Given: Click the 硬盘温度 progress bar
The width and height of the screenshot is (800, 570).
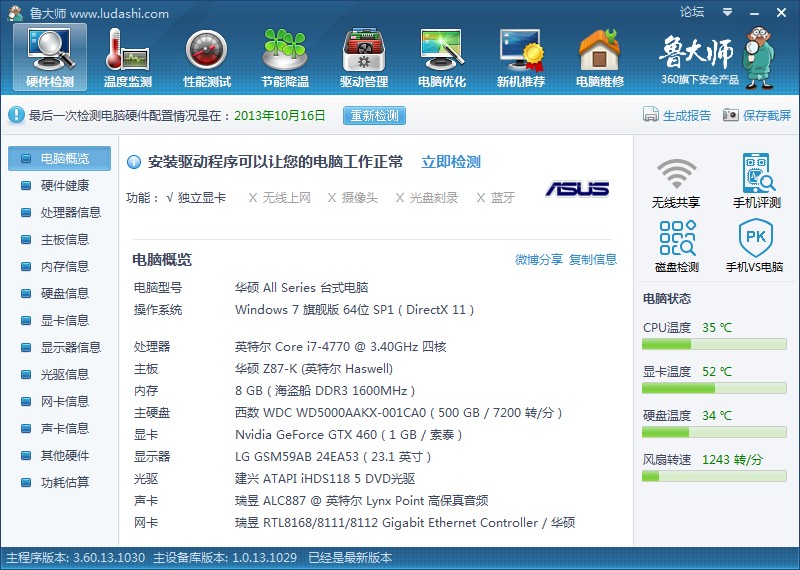Looking at the screenshot, I should coord(714,432).
